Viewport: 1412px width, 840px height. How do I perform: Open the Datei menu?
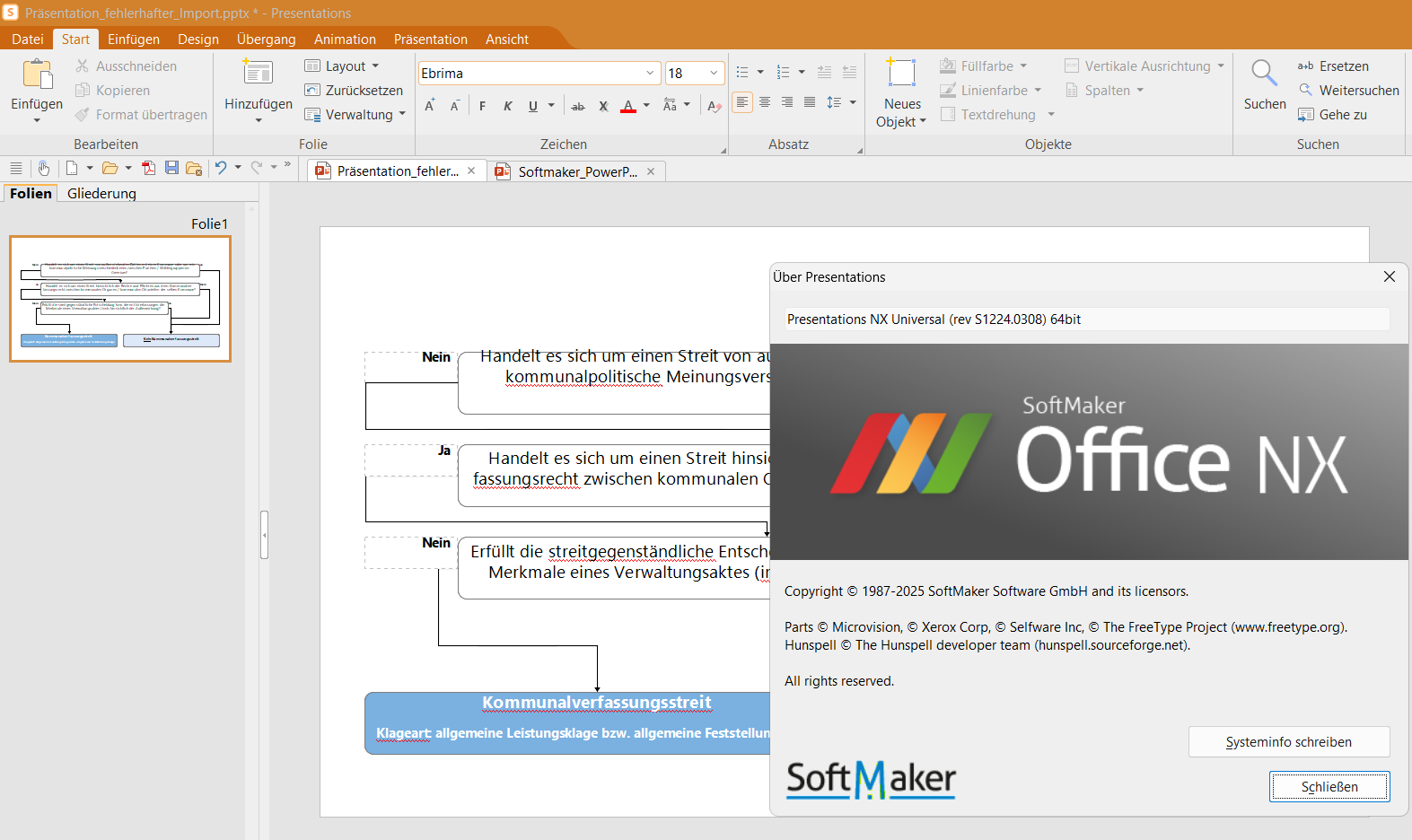[28, 39]
